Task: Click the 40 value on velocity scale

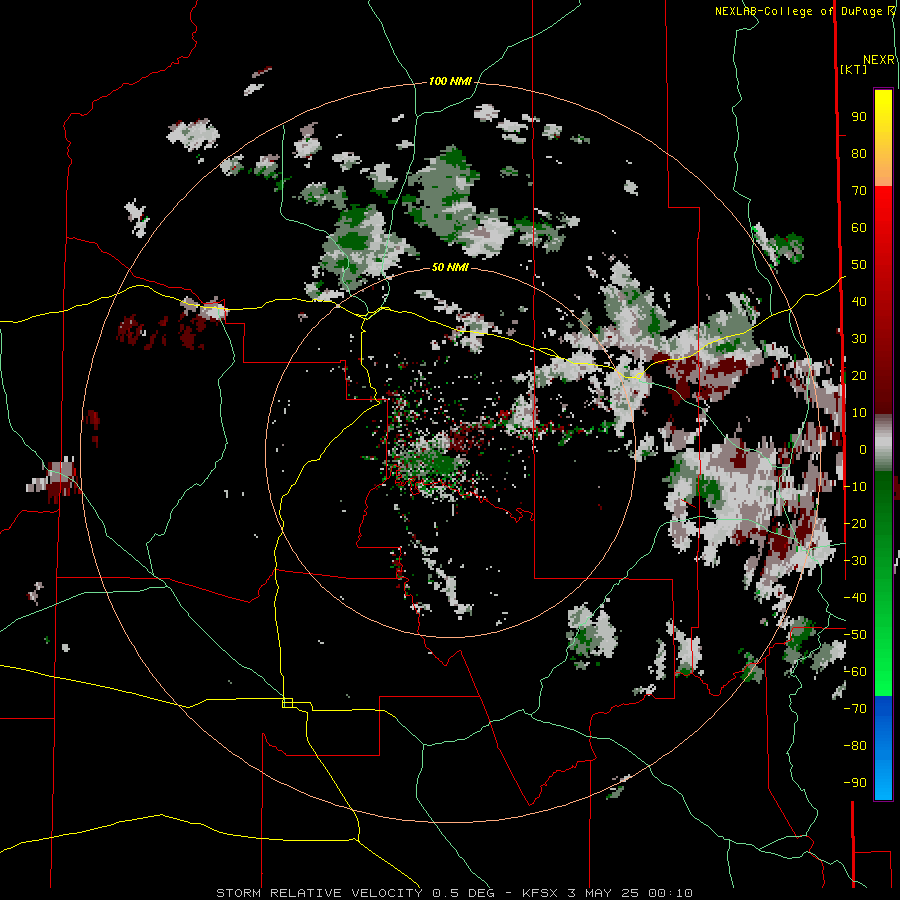Action: [859, 302]
